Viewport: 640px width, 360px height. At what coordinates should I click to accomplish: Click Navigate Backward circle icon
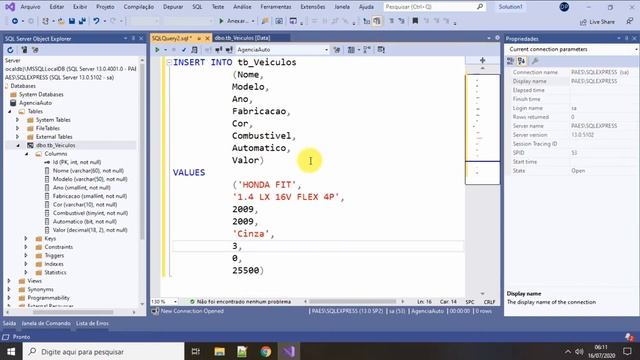[x=15, y=21]
